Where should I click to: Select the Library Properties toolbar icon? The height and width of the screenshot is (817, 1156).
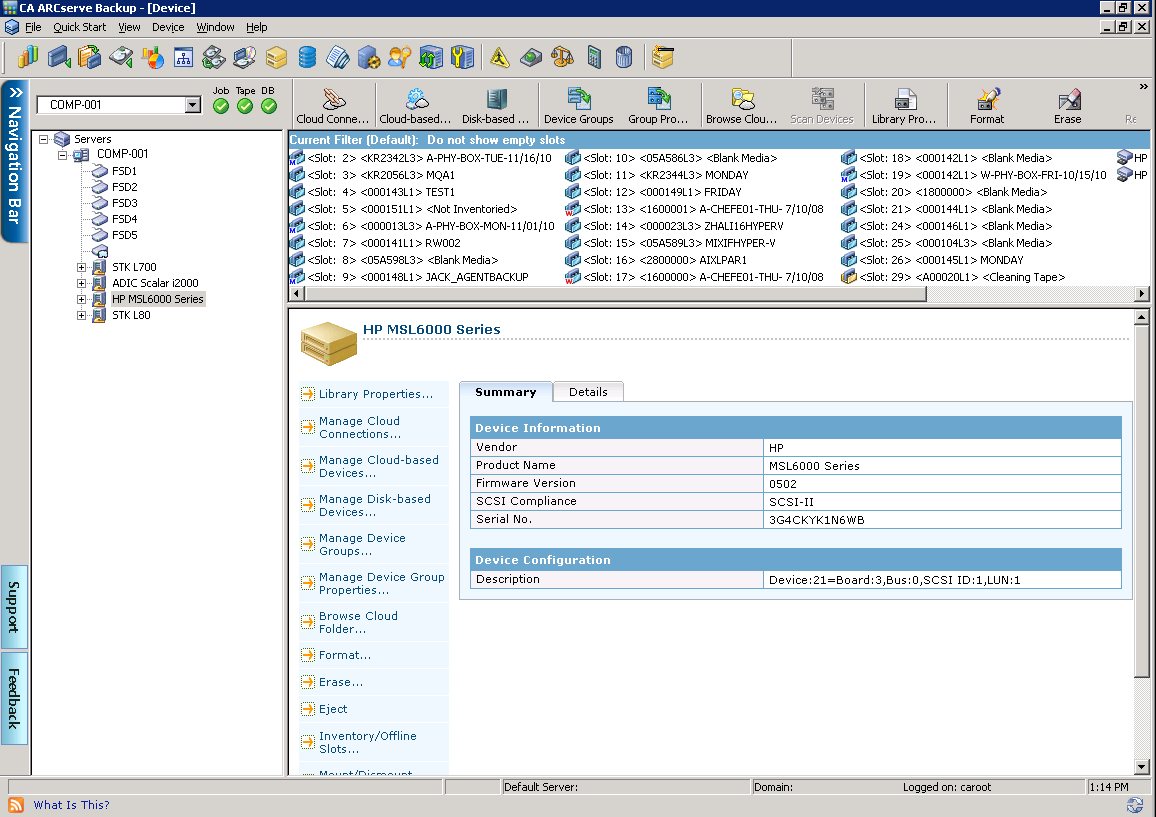(x=904, y=103)
